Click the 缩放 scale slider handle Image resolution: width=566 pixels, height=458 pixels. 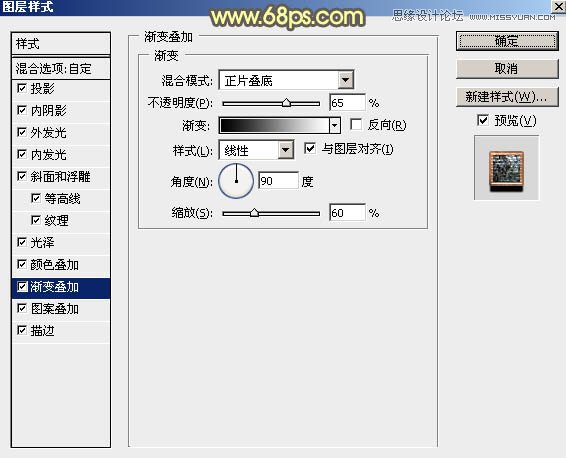(254, 213)
